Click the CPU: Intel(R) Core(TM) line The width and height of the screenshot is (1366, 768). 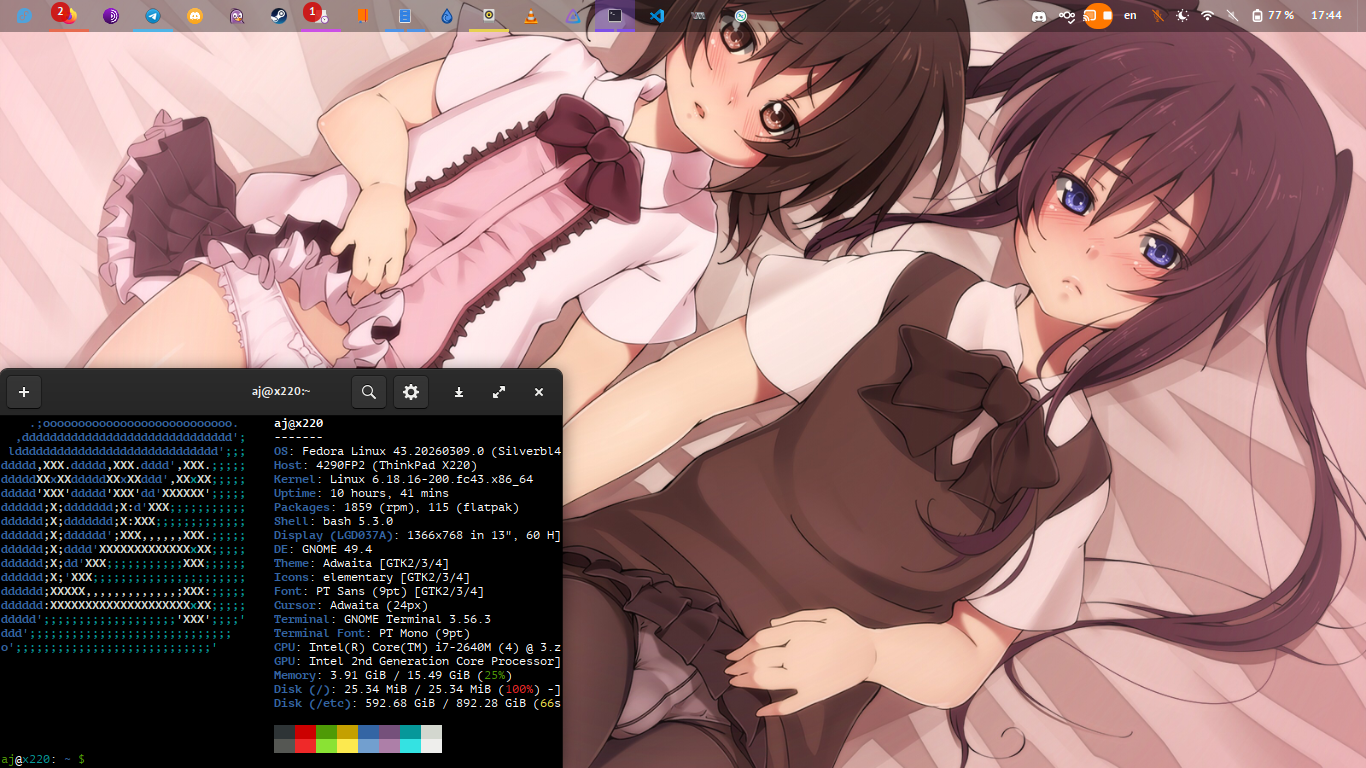coord(417,648)
